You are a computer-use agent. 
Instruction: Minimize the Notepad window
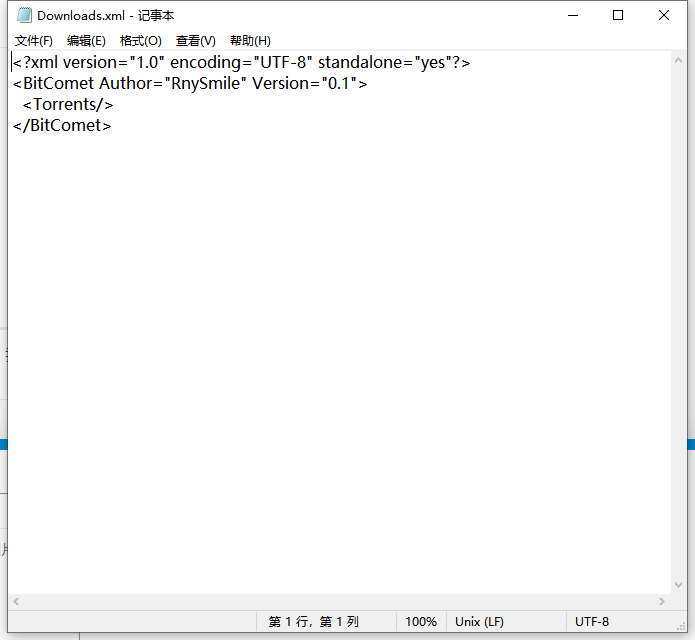572,16
